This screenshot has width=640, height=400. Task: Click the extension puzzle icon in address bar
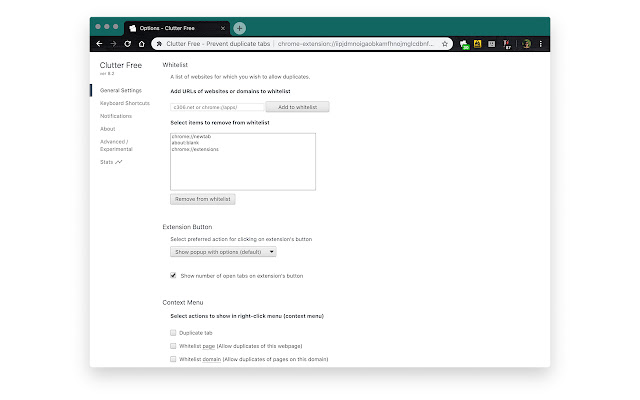159,44
